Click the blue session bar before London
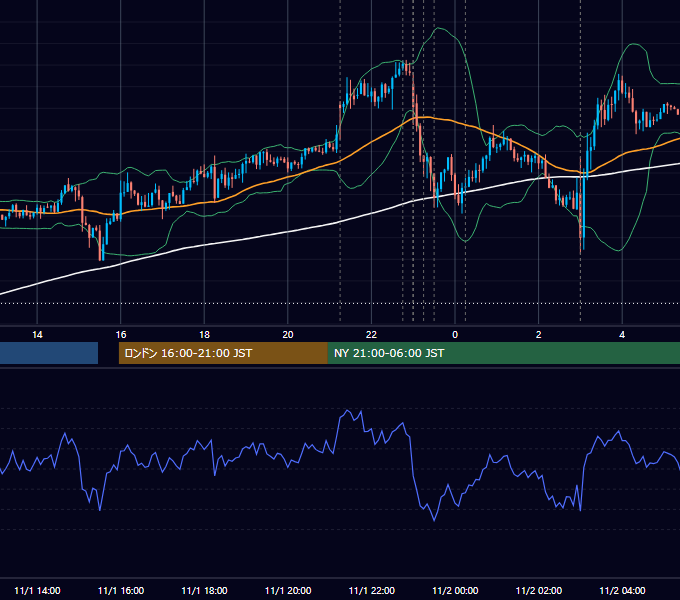This screenshot has width=680, height=600. pyautogui.click(x=49, y=353)
